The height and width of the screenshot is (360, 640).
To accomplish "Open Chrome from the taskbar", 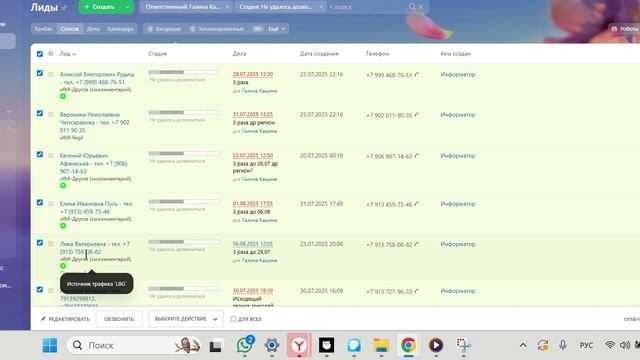I will pyautogui.click(x=408, y=345).
